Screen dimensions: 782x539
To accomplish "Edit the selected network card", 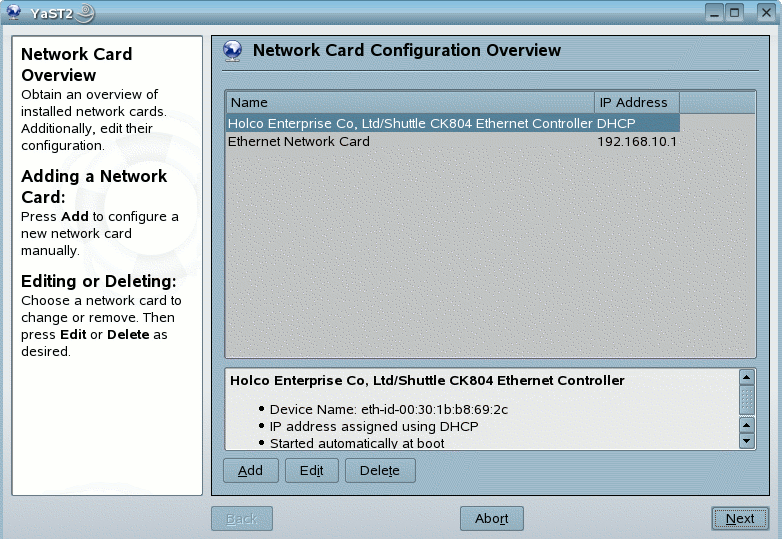I will (x=312, y=471).
